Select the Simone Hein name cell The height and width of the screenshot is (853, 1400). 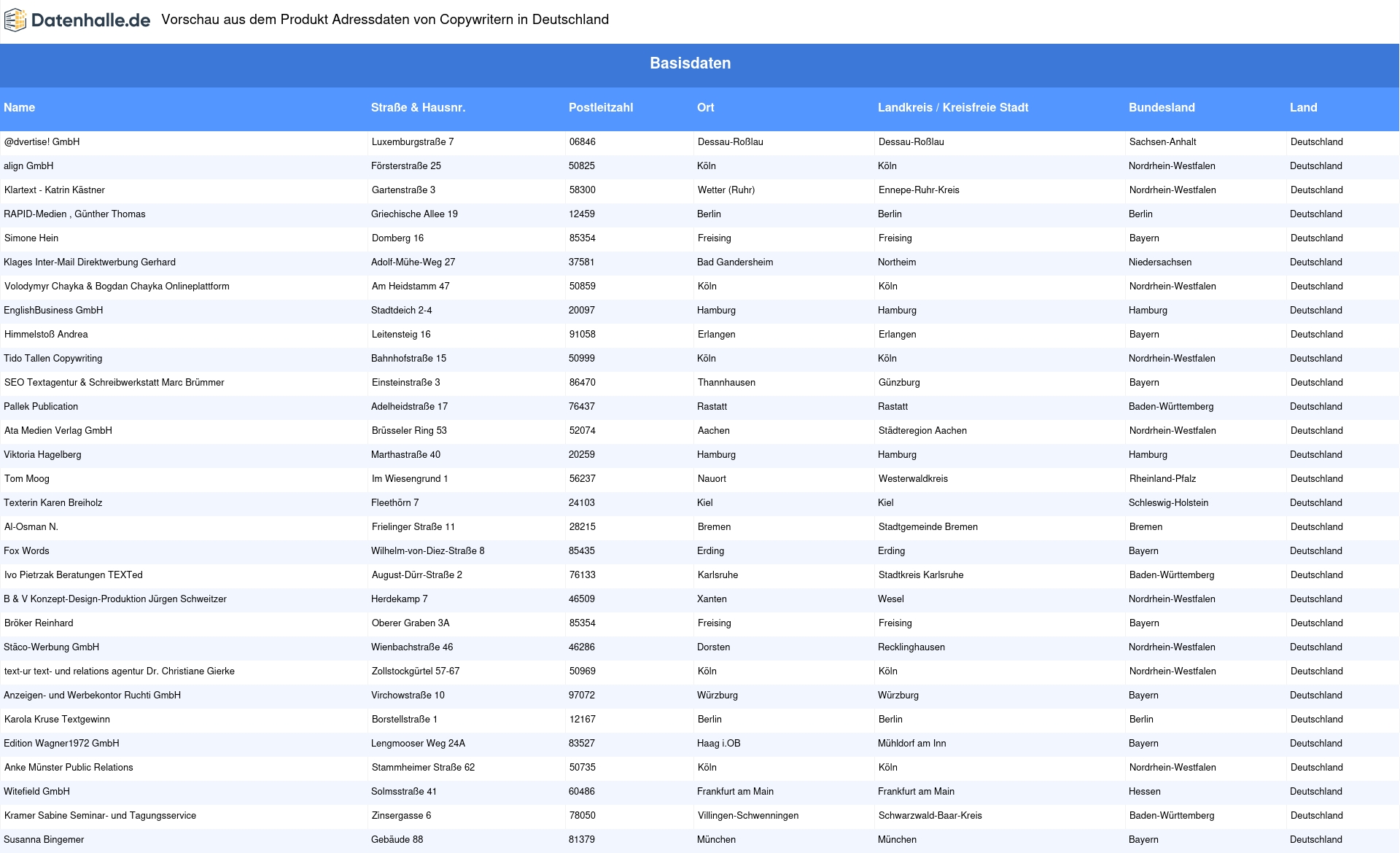click(31, 238)
